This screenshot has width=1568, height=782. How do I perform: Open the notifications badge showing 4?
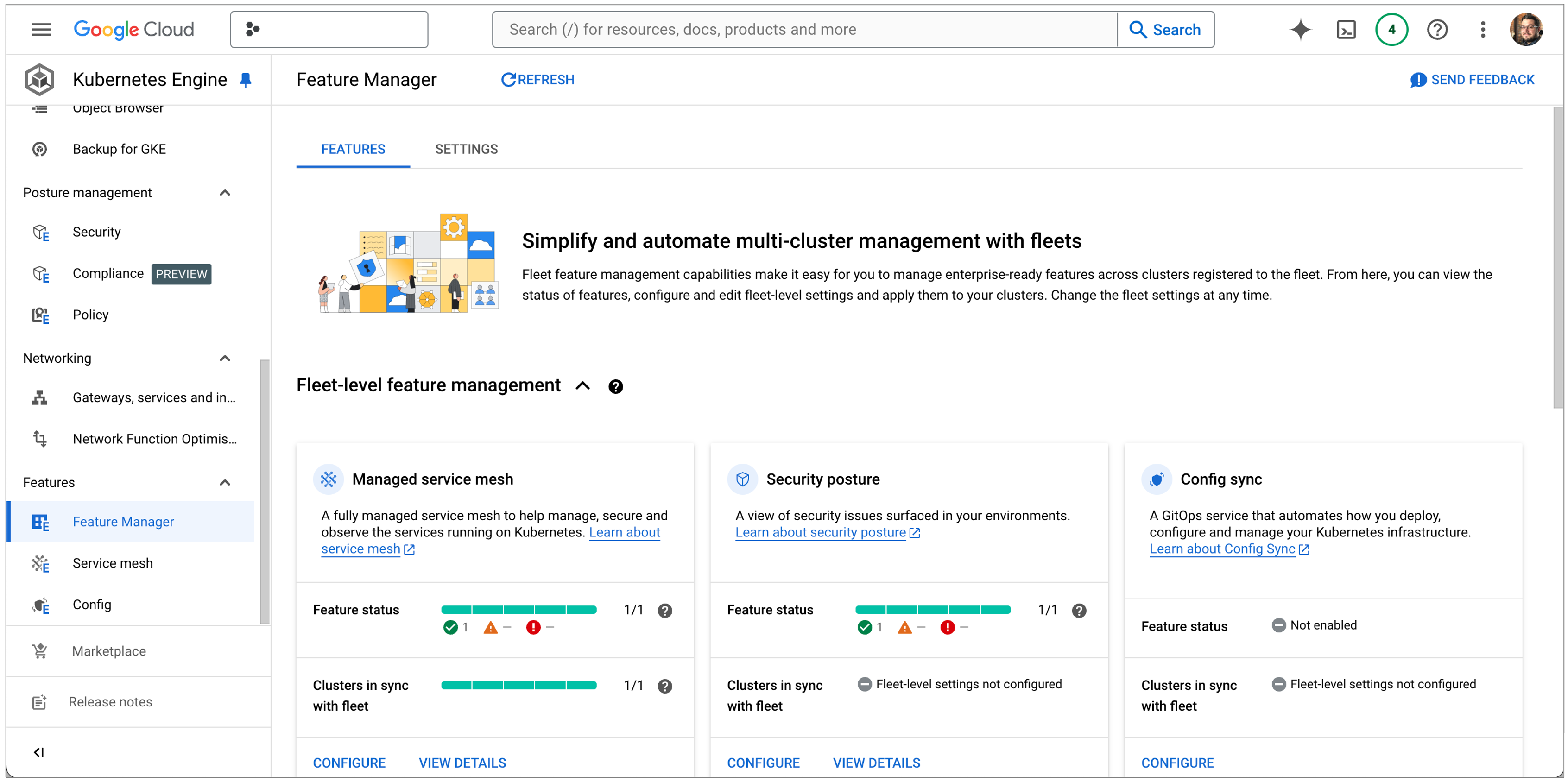[1391, 29]
